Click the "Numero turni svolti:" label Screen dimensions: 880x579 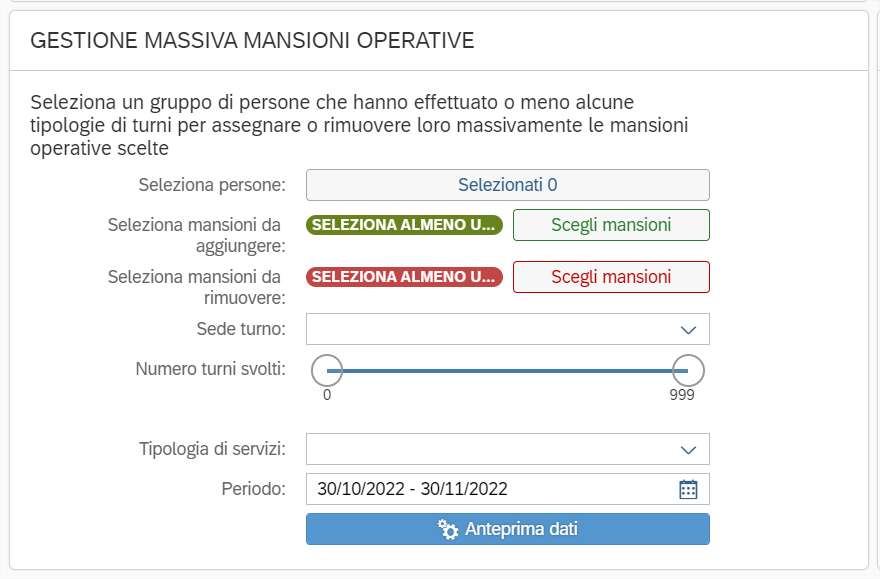coord(210,369)
